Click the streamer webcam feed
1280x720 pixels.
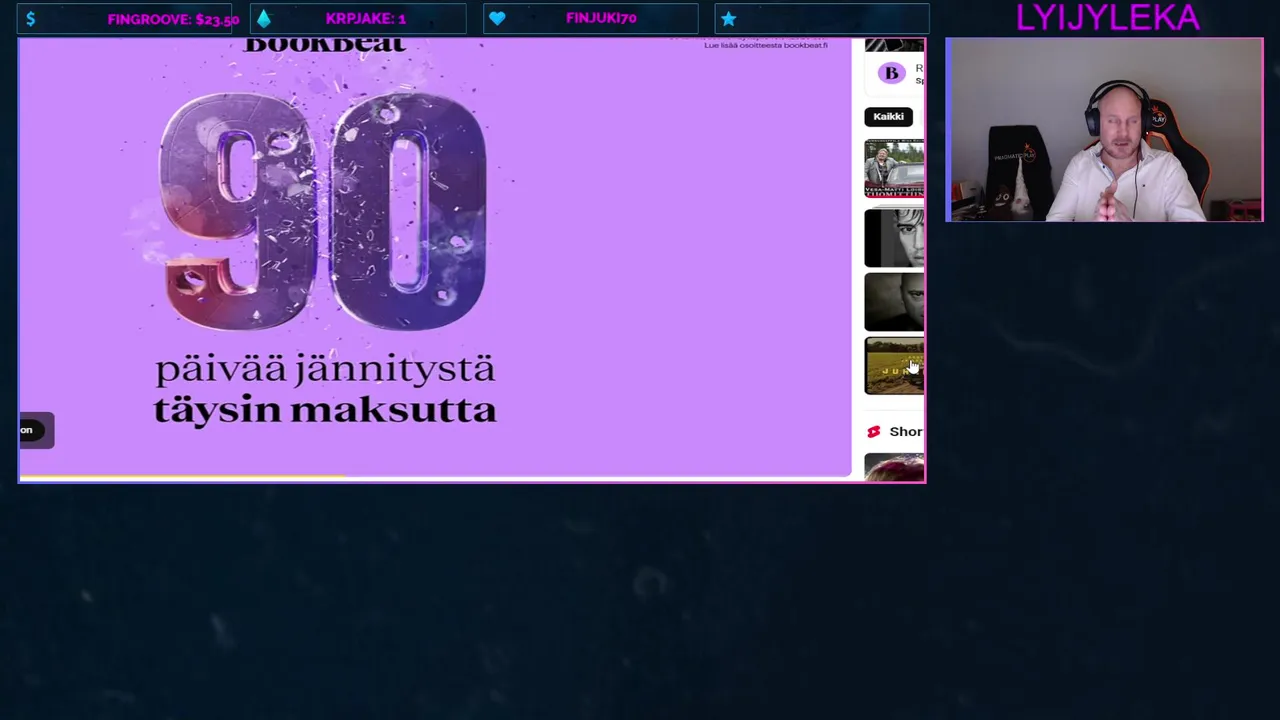(x=1104, y=130)
